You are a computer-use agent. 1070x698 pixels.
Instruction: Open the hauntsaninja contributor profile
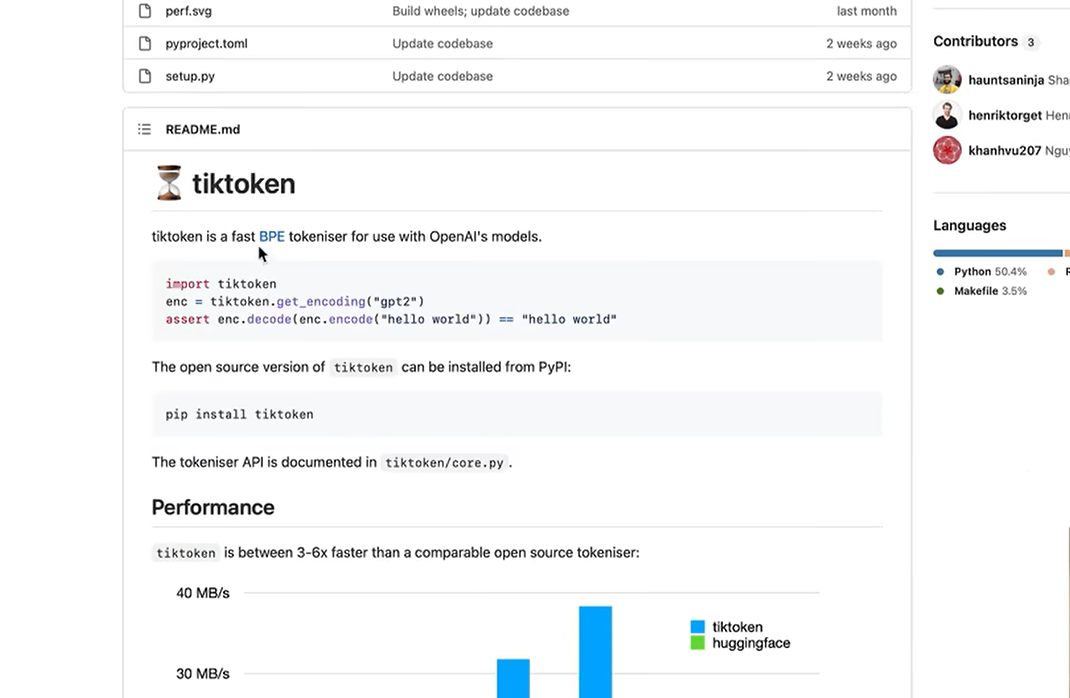(x=1006, y=80)
